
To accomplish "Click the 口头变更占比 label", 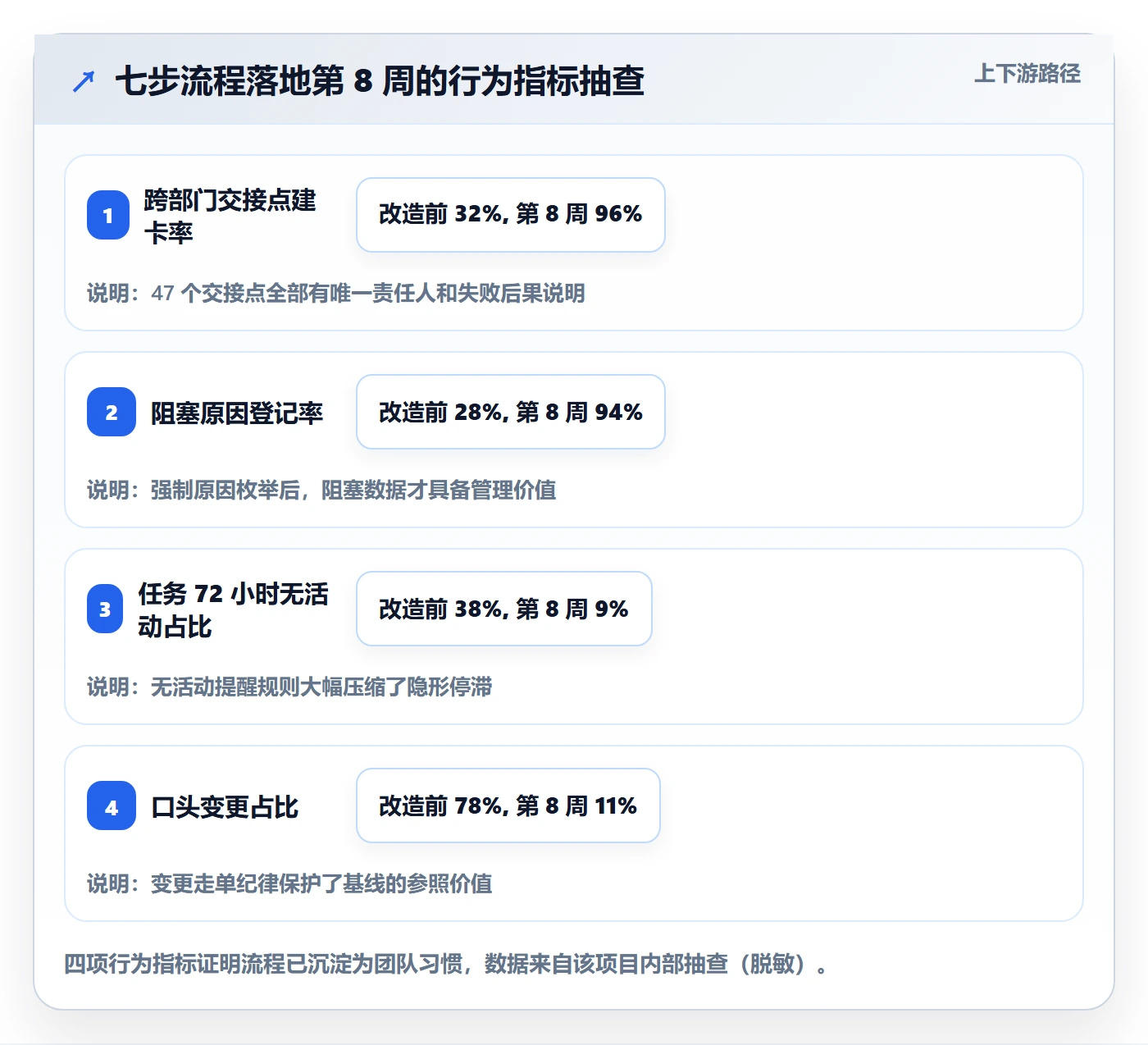I will pos(225,806).
